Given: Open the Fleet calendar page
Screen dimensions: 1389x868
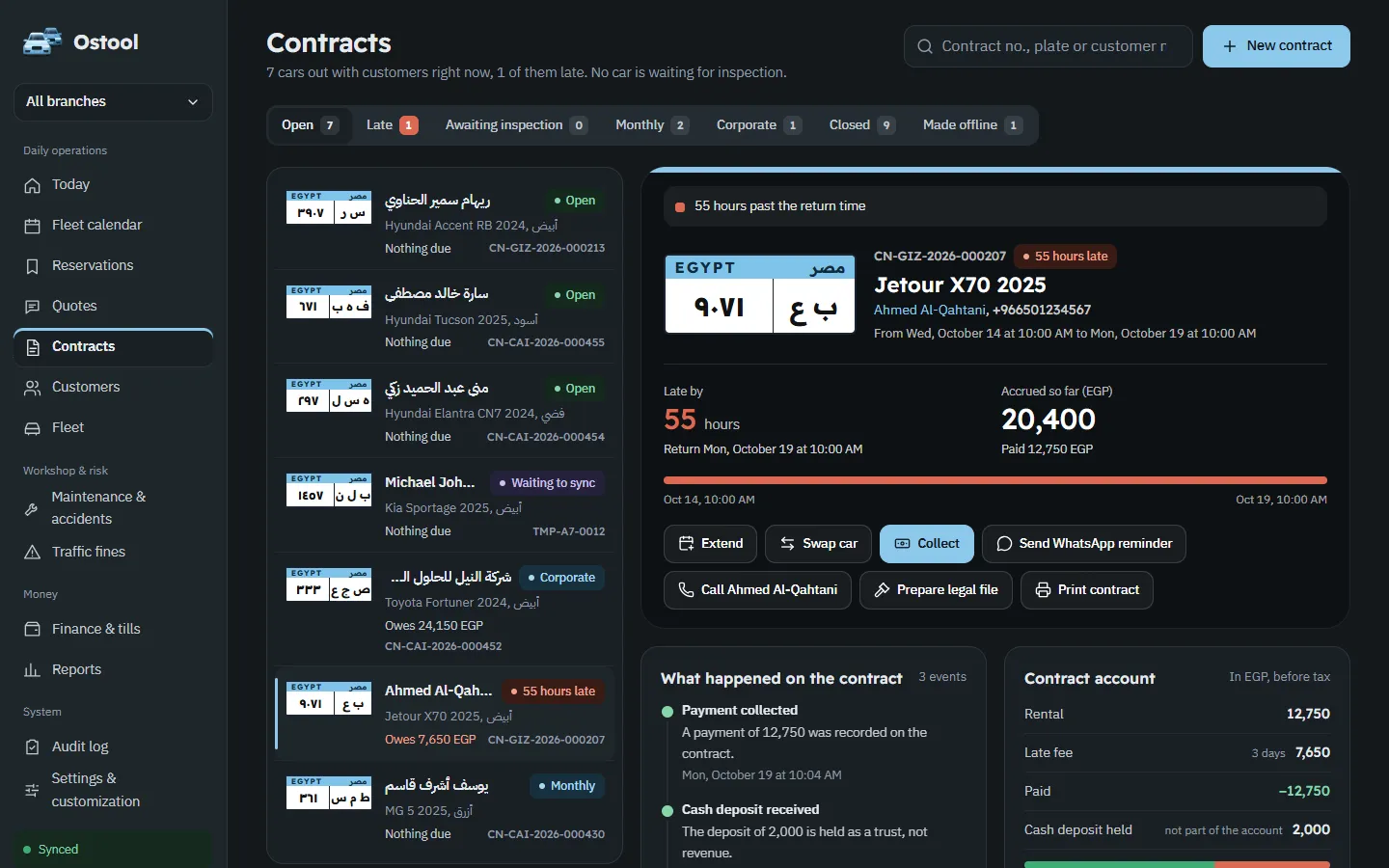Looking at the screenshot, I should pos(113,225).
